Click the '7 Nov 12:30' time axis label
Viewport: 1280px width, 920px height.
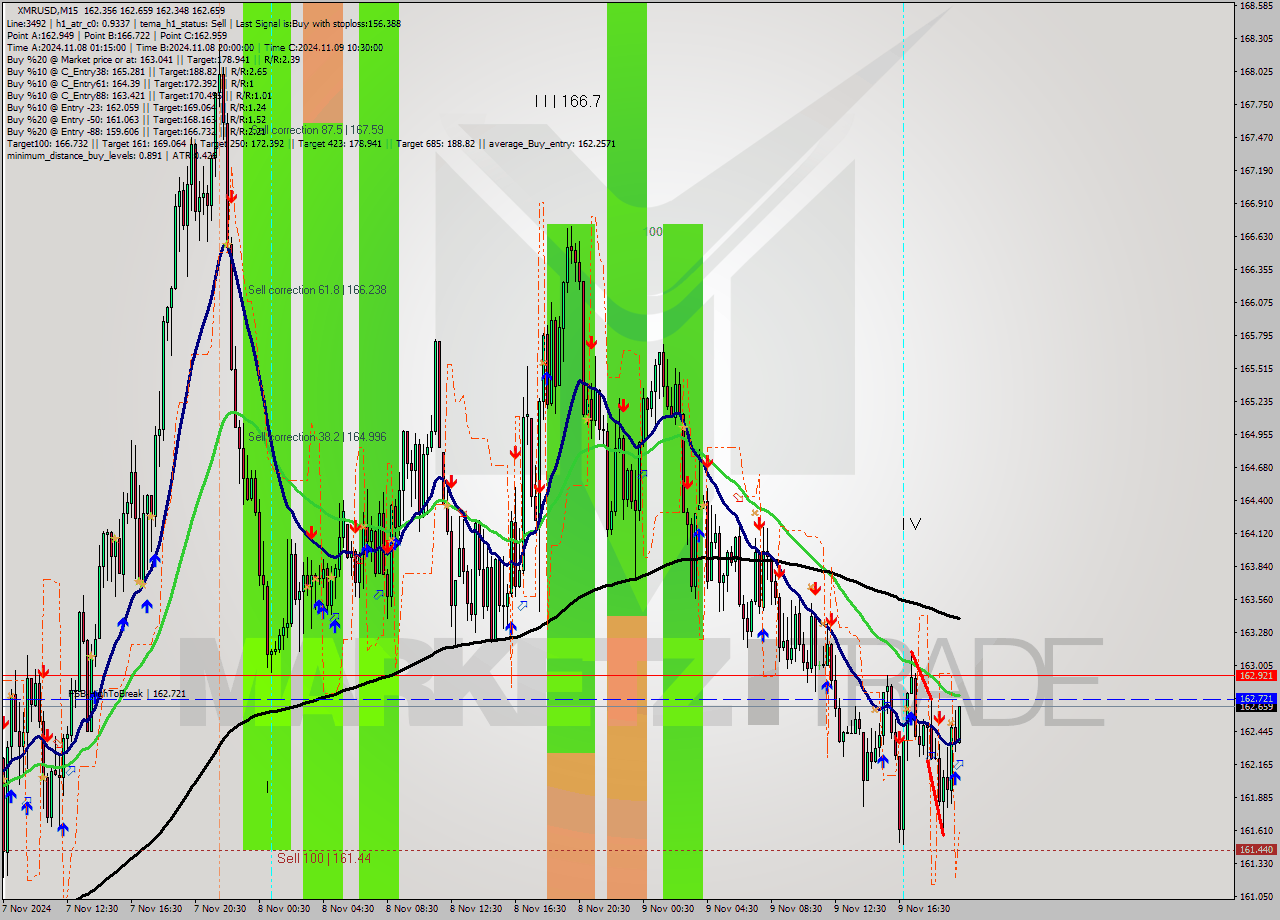(92, 910)
